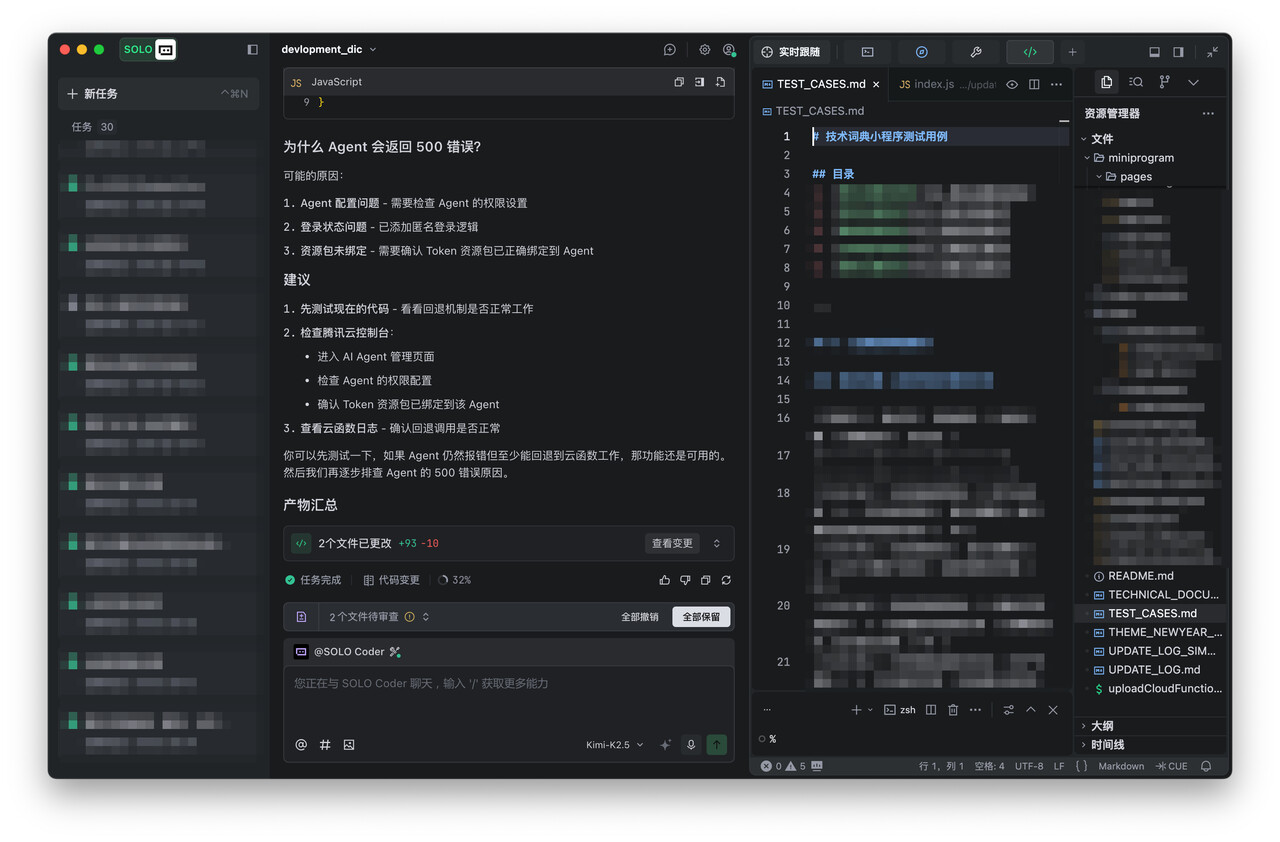
Task: Toggle the left task sidebar panel
Action: point(252,49)
